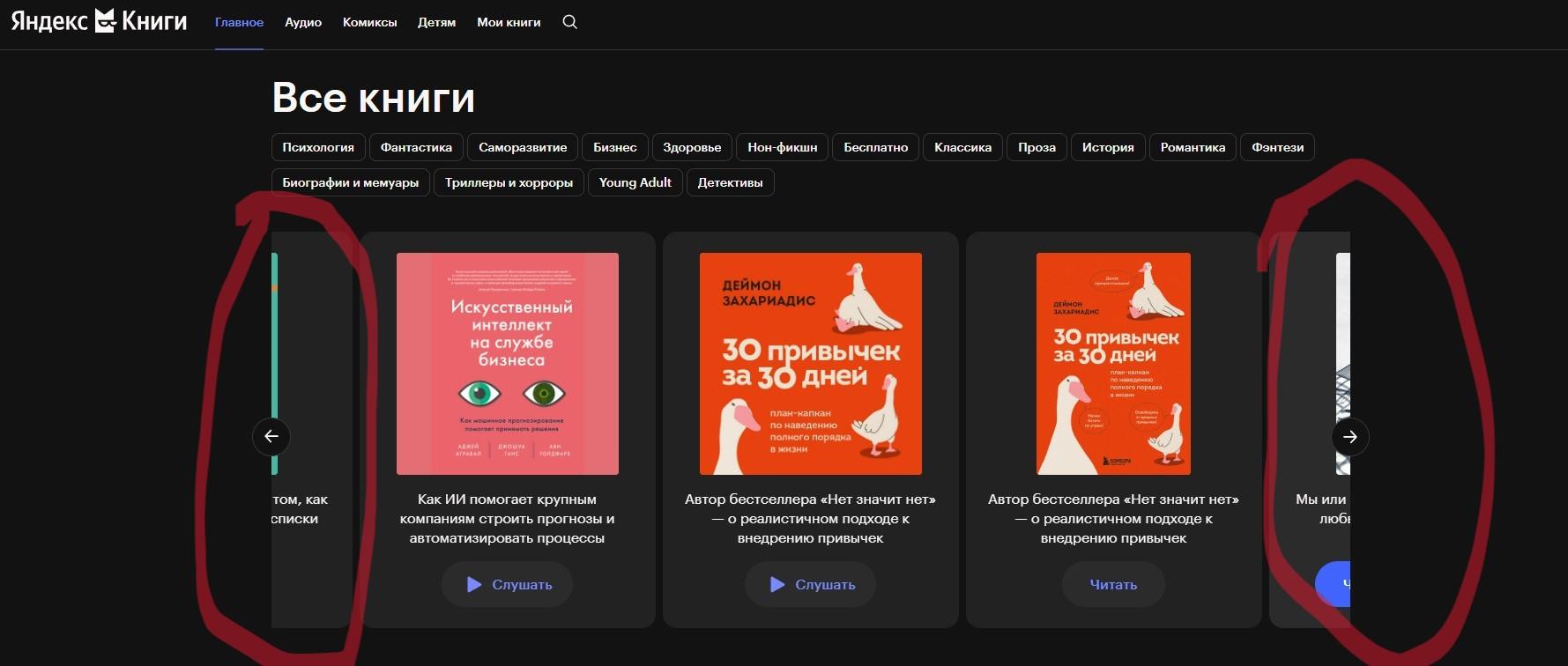Open the search magnifier icon
The height and width of the screenshot is (666, 1568).
[x=570, y=22]
